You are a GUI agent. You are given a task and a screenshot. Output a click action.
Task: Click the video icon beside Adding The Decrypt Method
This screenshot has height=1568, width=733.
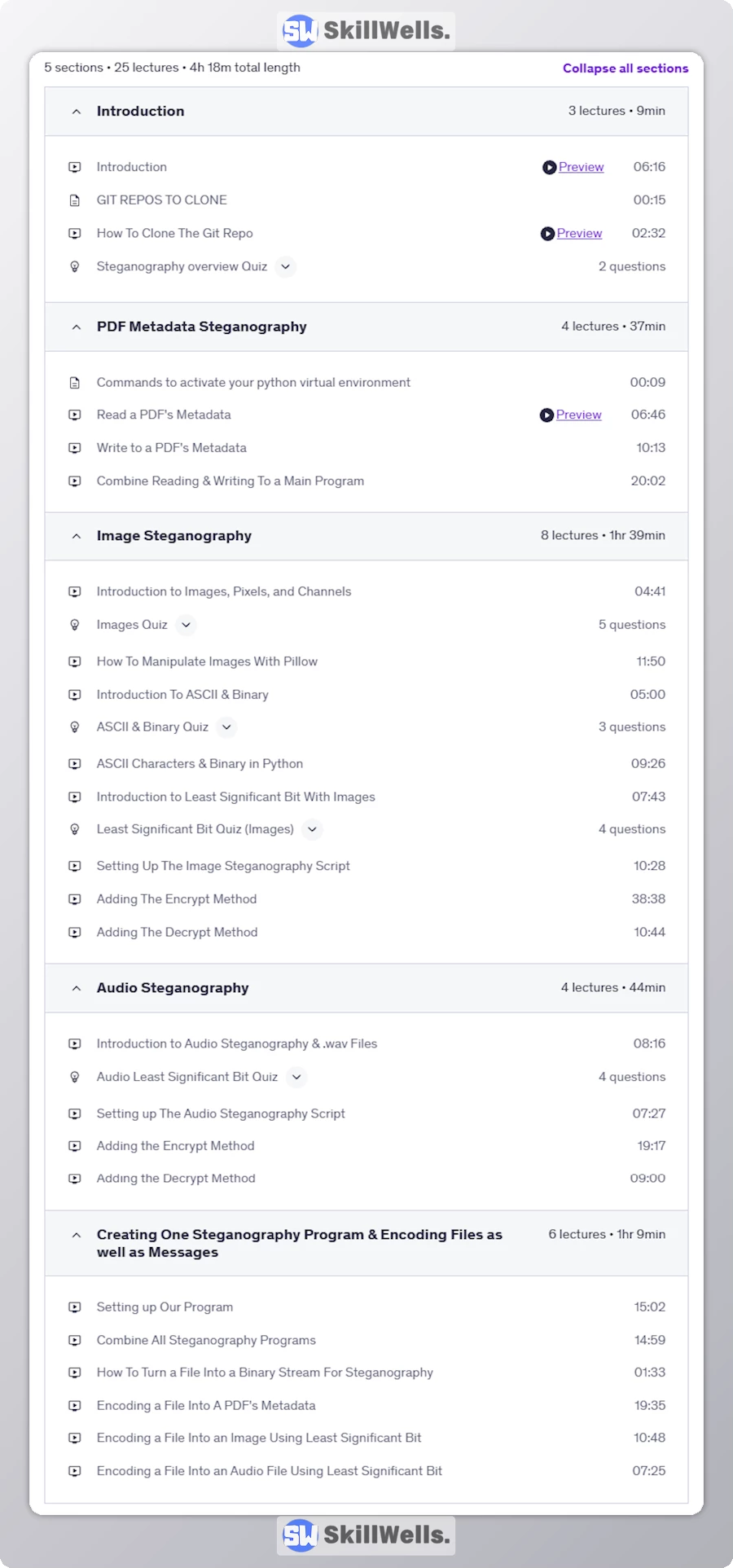pos(75,933)
